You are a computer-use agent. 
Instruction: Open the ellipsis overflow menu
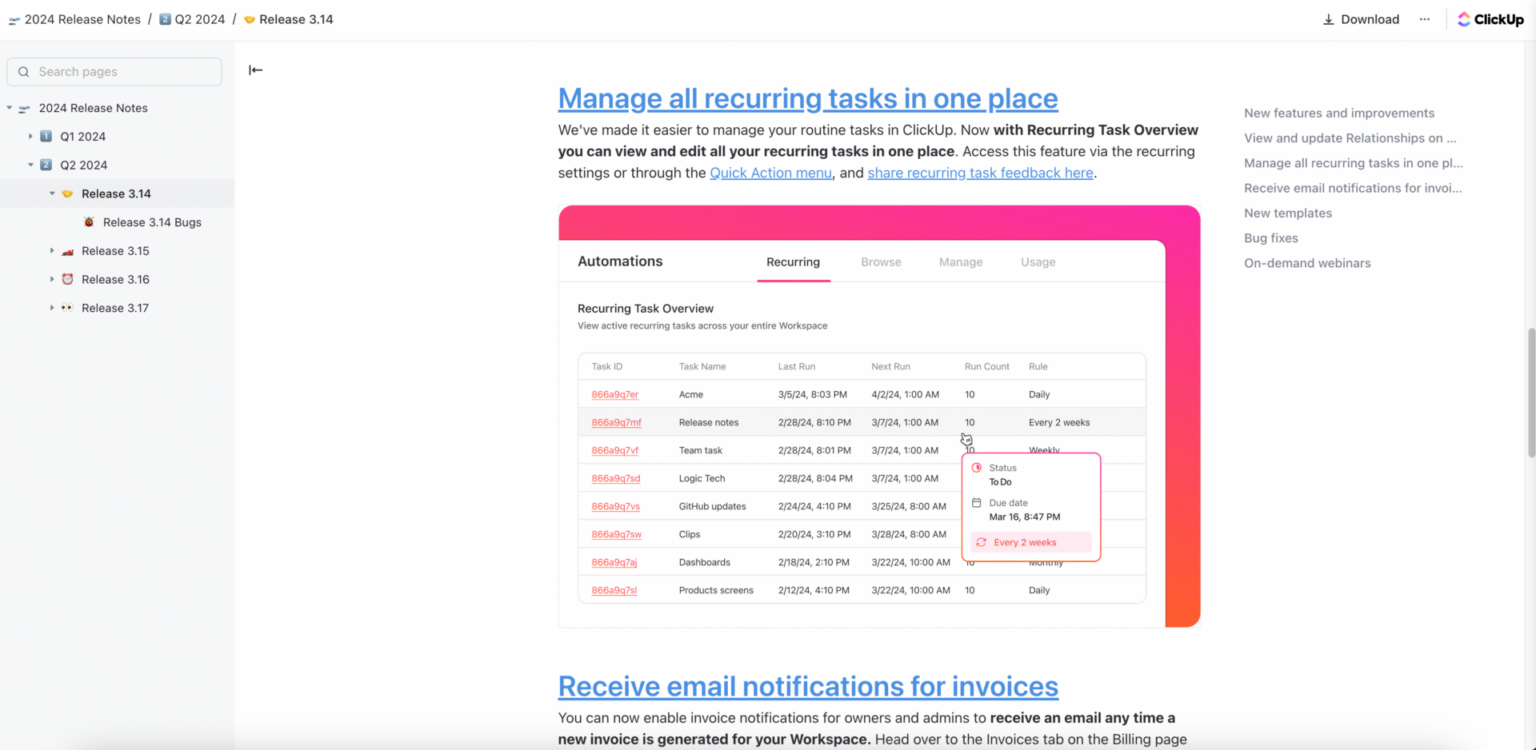pyautogui.click(x=1424, y=19)
